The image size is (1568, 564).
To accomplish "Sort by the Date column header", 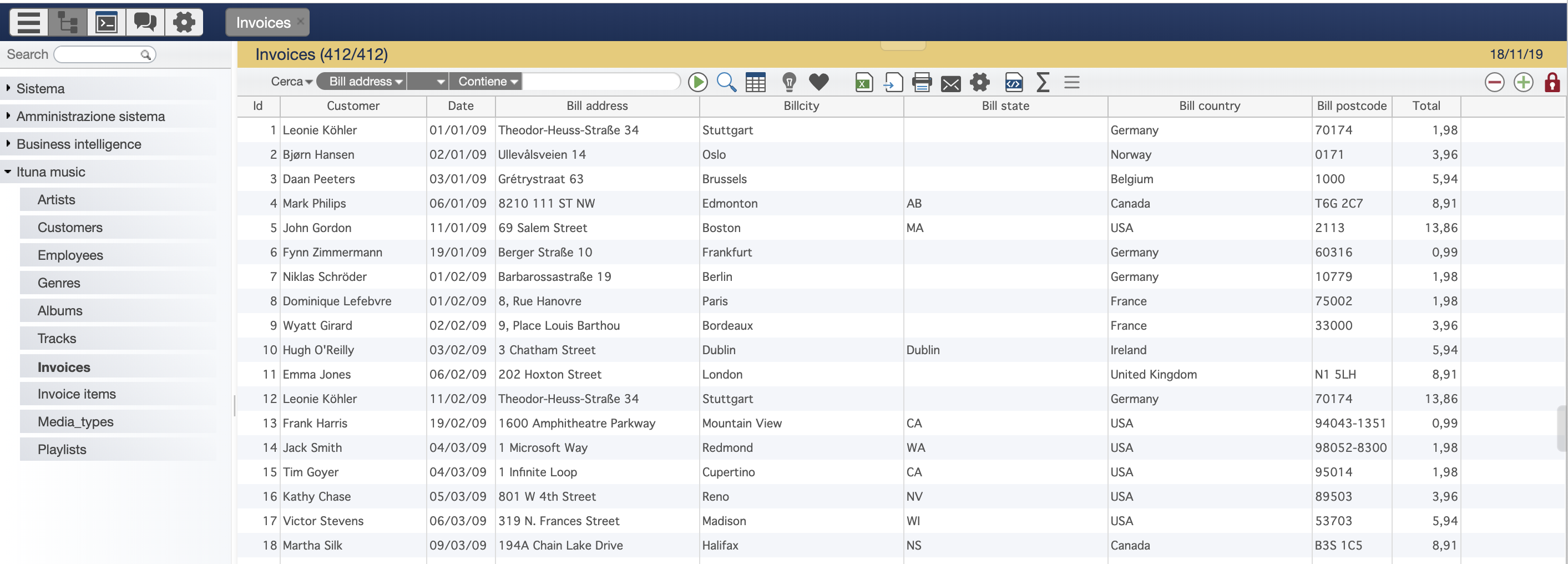I will [461, 106].
